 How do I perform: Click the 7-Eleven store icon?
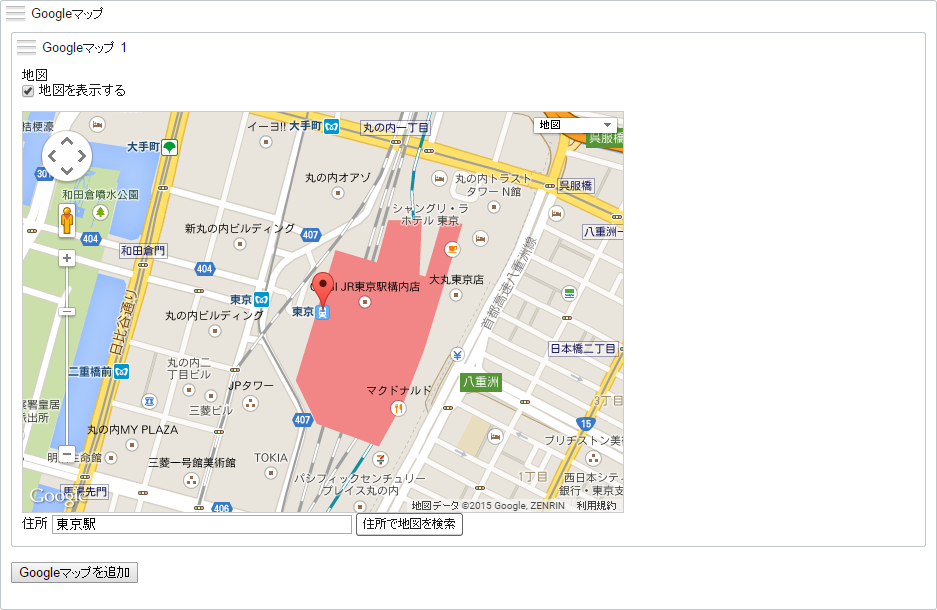click(x=380, y=459)
